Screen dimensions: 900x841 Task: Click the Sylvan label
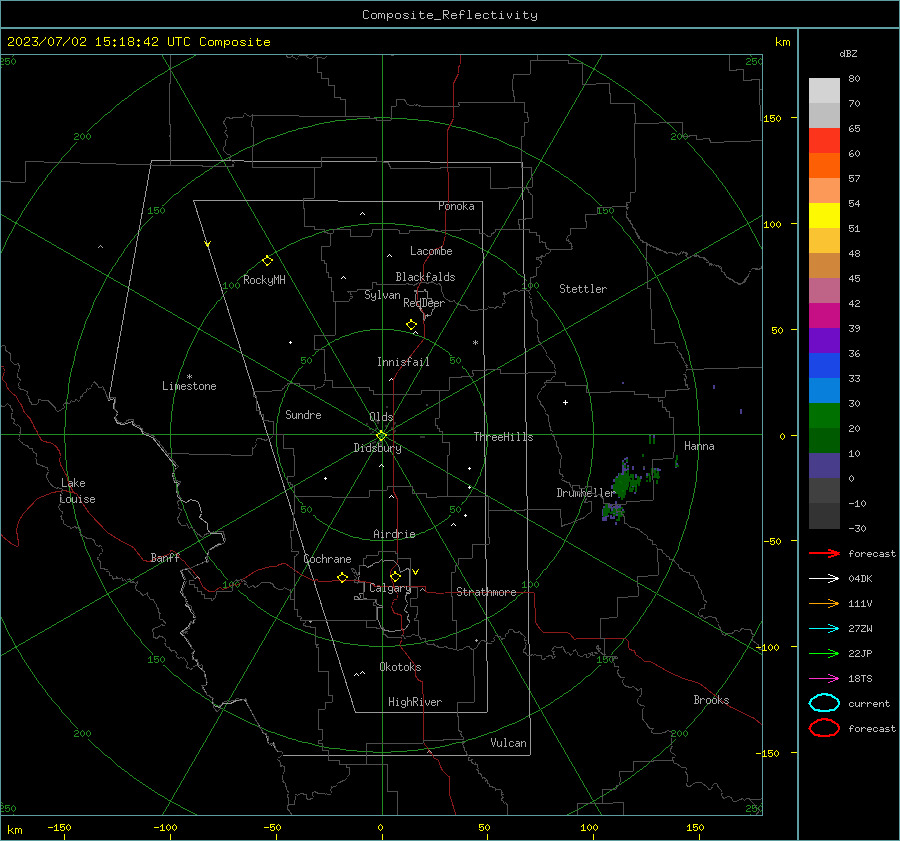[x=382, y=295]
